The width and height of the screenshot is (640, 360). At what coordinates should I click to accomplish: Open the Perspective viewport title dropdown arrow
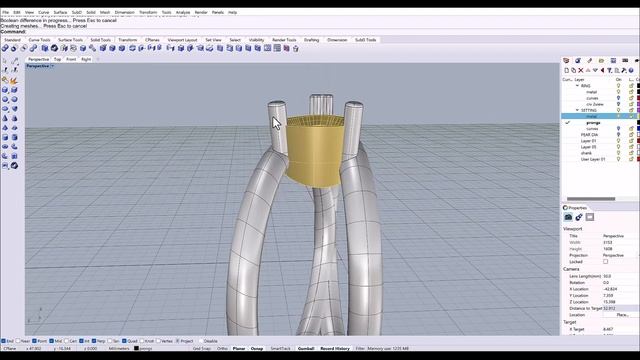click(x=52, y=66)
